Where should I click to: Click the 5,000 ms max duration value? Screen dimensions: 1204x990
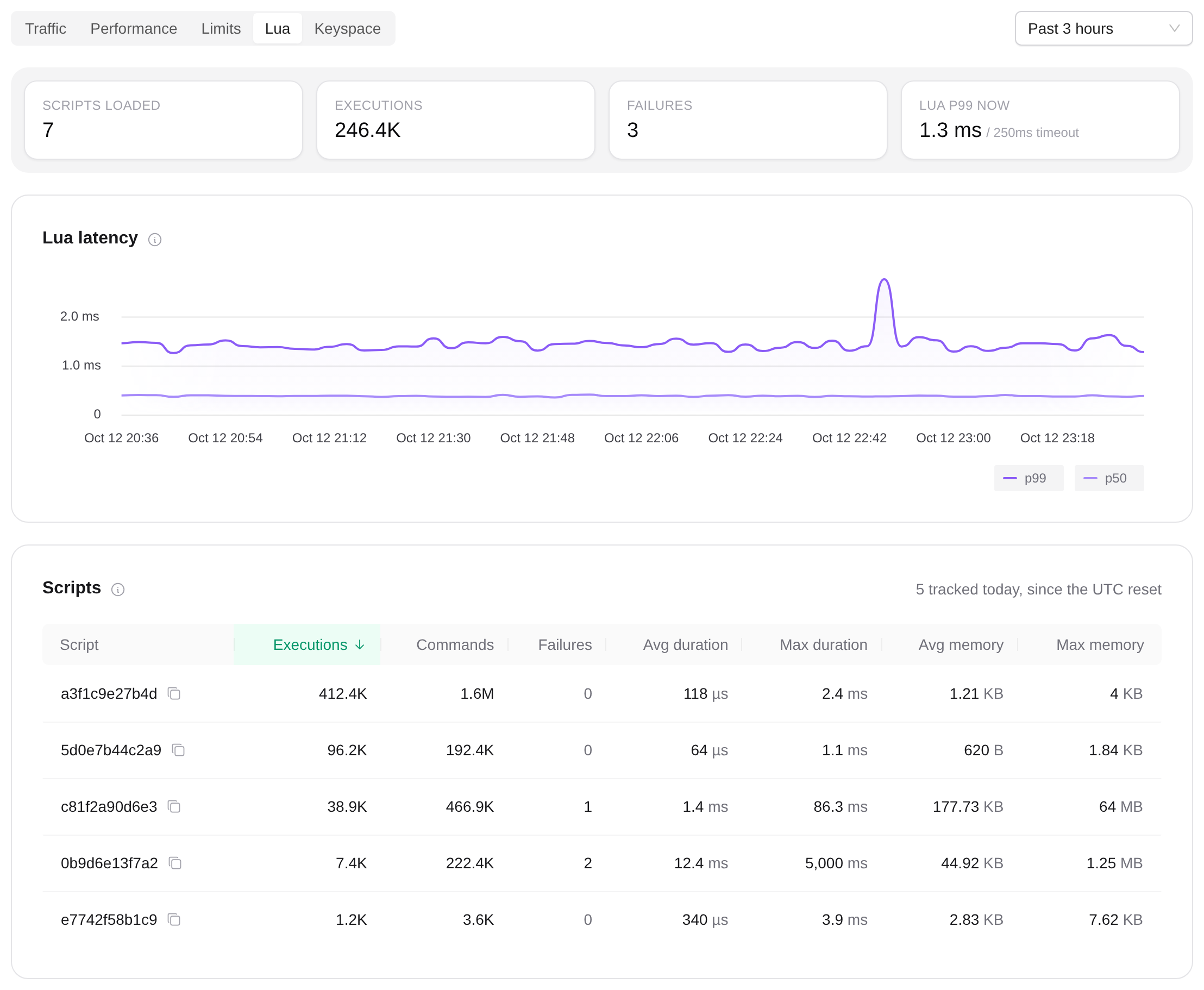836,863
